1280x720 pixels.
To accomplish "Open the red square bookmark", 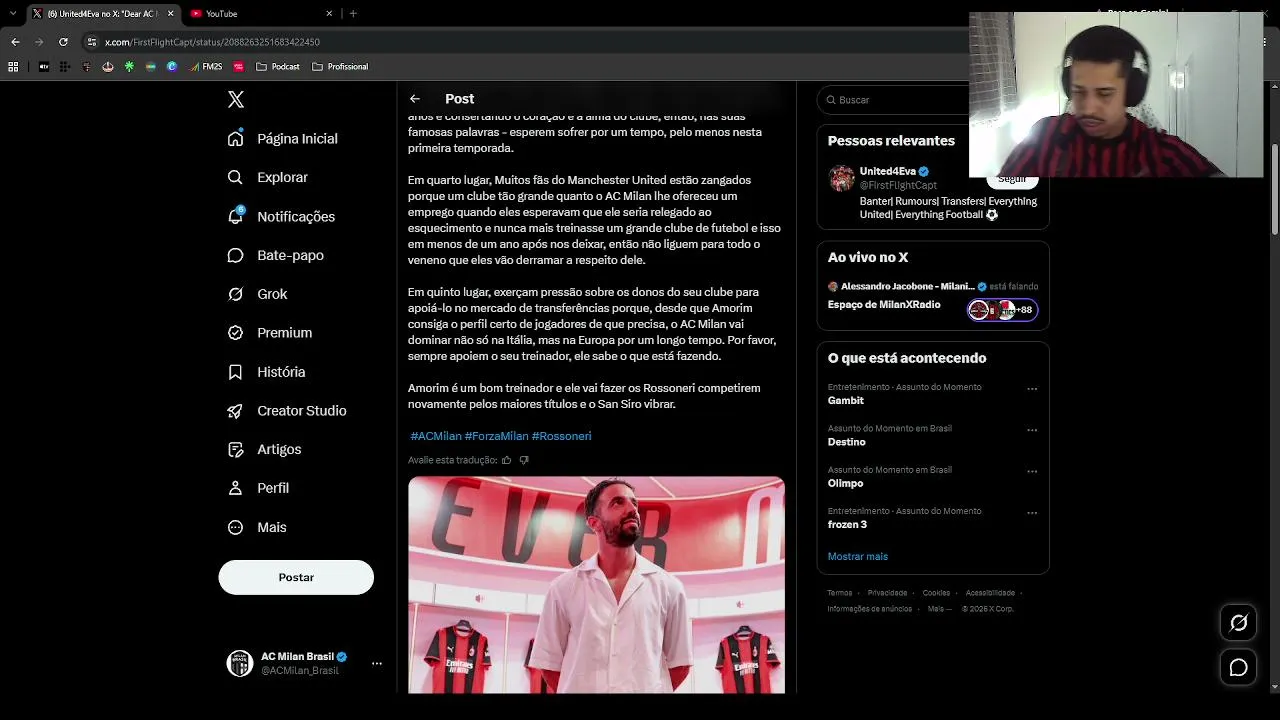I will coord(239,67).
